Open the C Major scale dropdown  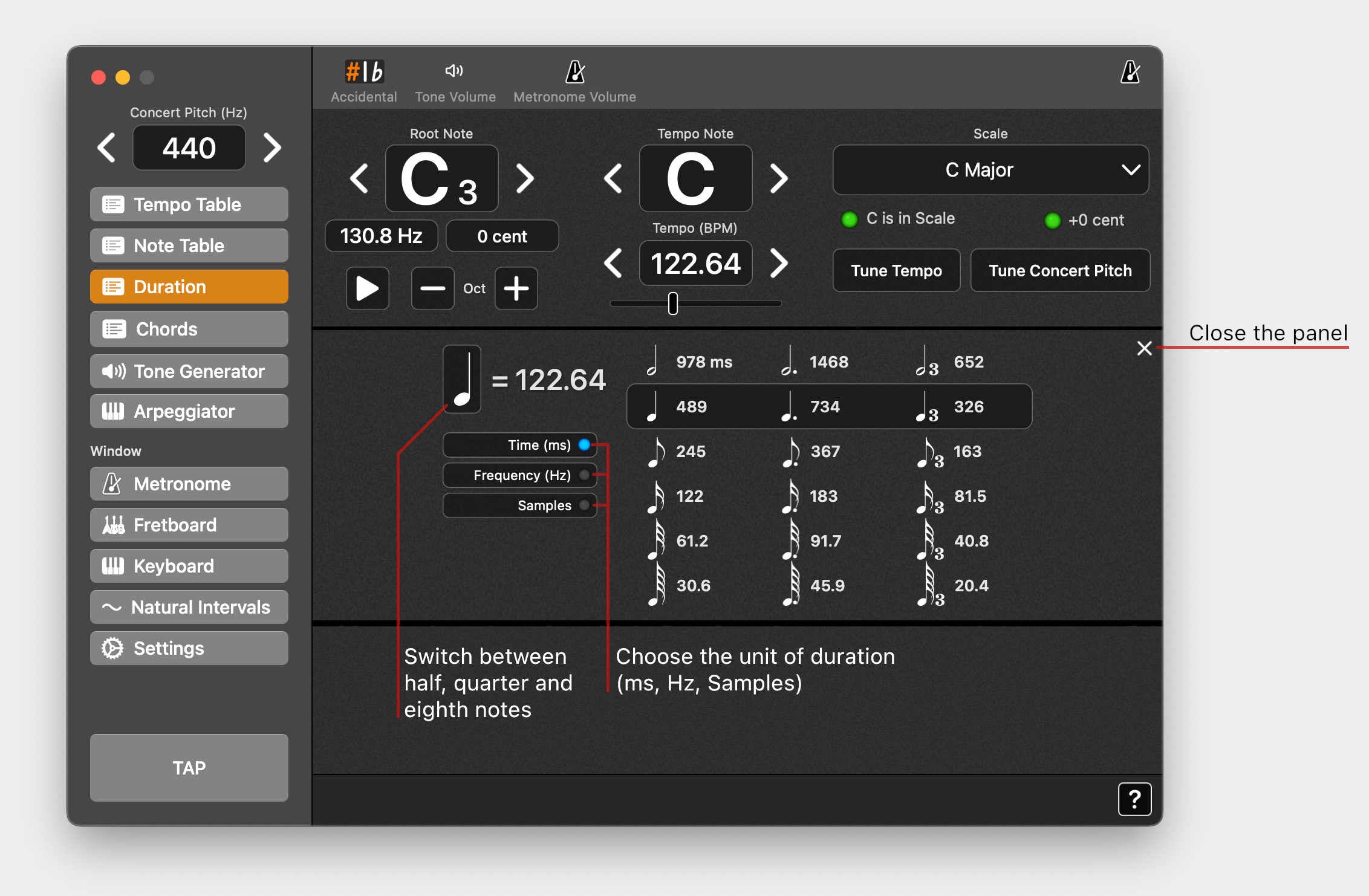point(990,170)
